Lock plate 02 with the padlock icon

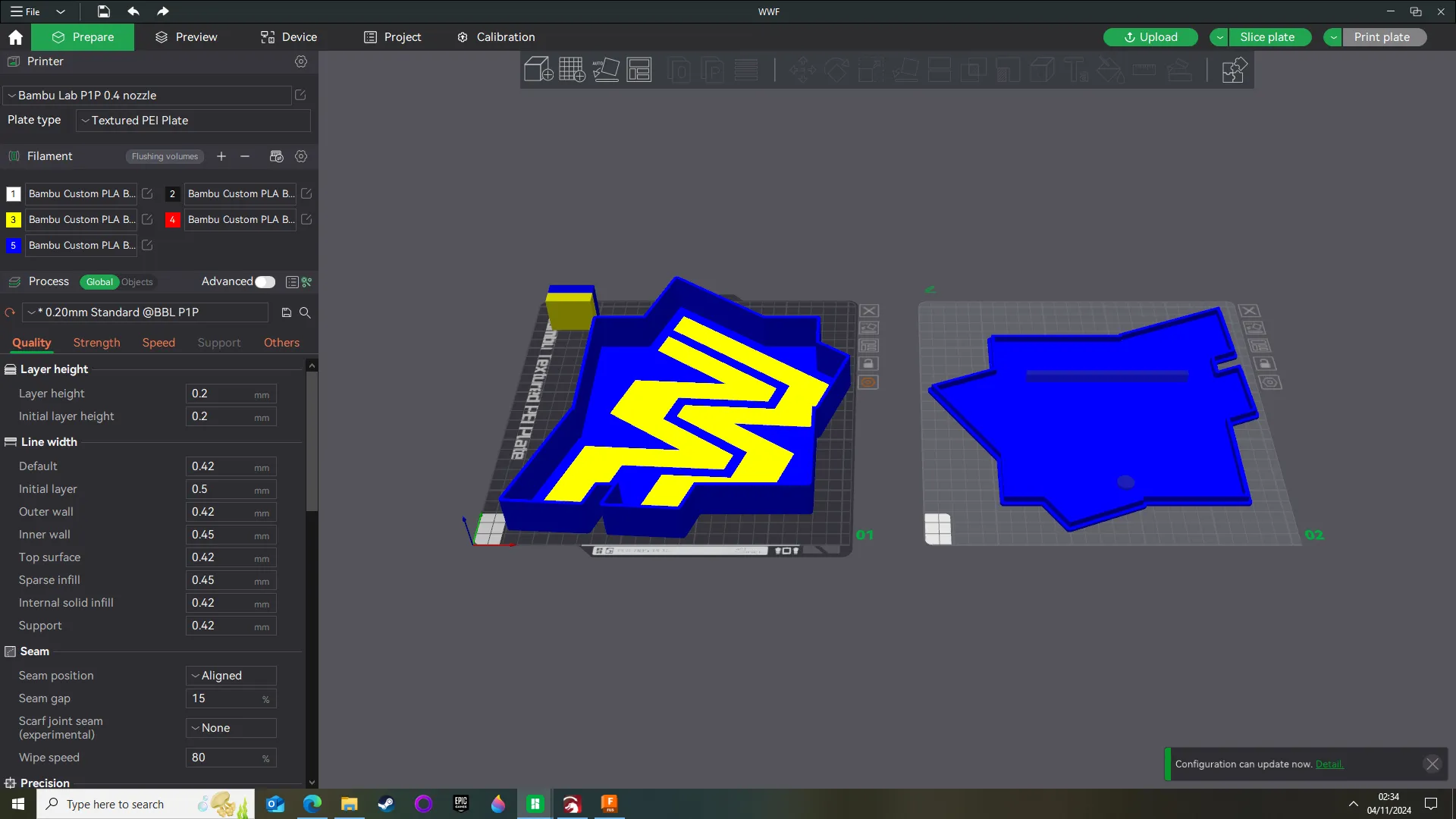click(x=1264, y=364)
